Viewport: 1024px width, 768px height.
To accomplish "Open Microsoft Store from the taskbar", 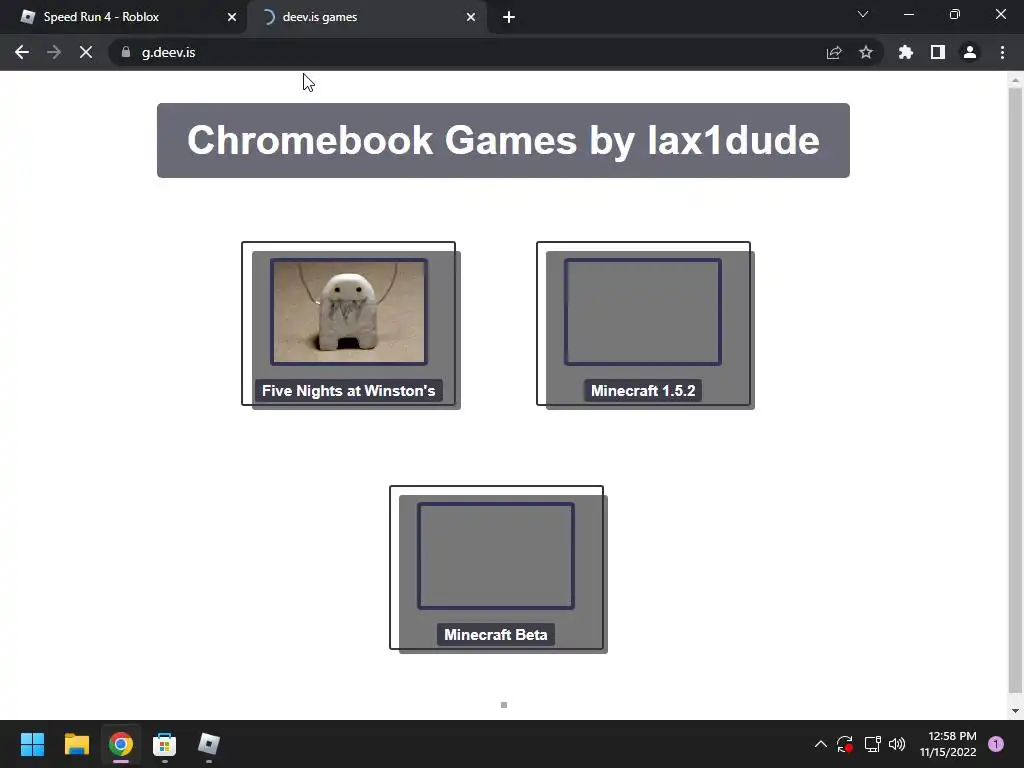I will tap(165, 744).
